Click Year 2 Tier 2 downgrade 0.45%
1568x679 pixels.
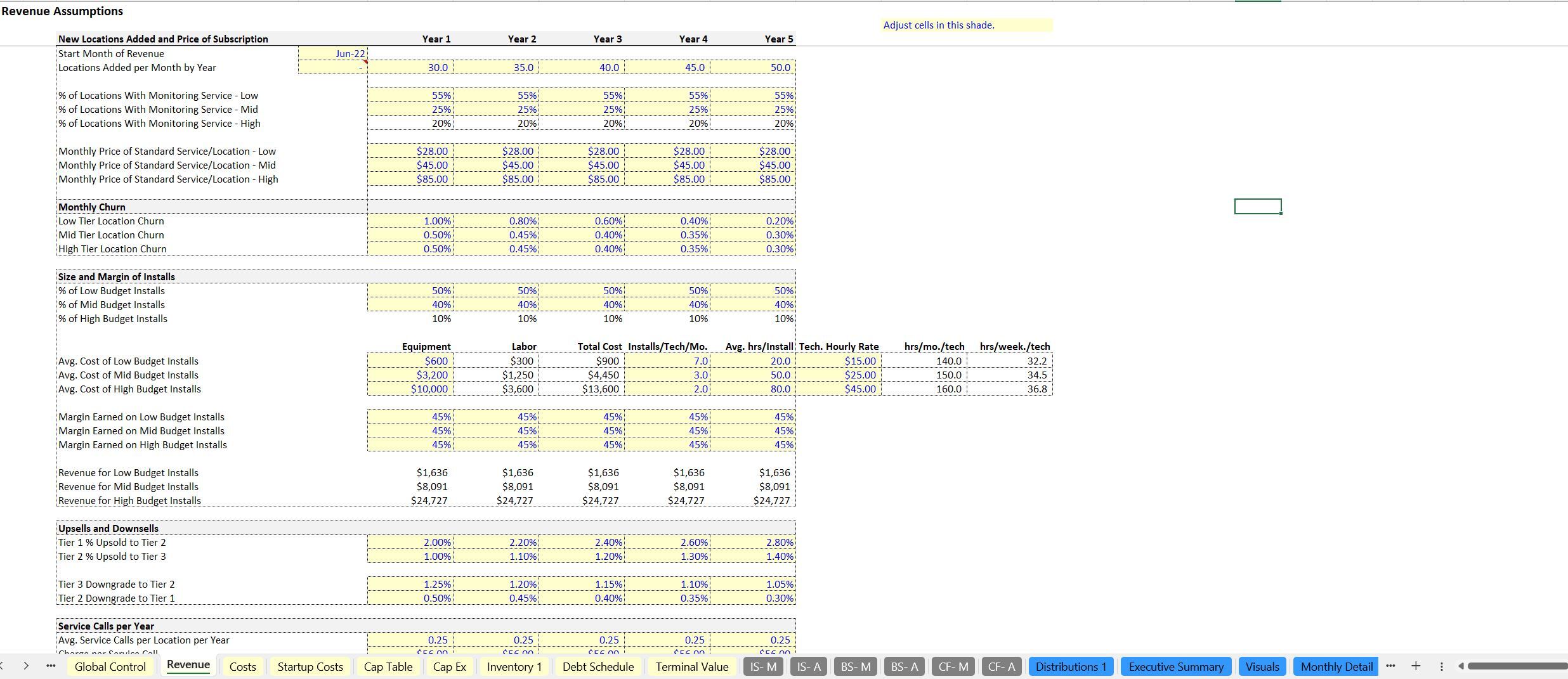(x=496, y=598)
